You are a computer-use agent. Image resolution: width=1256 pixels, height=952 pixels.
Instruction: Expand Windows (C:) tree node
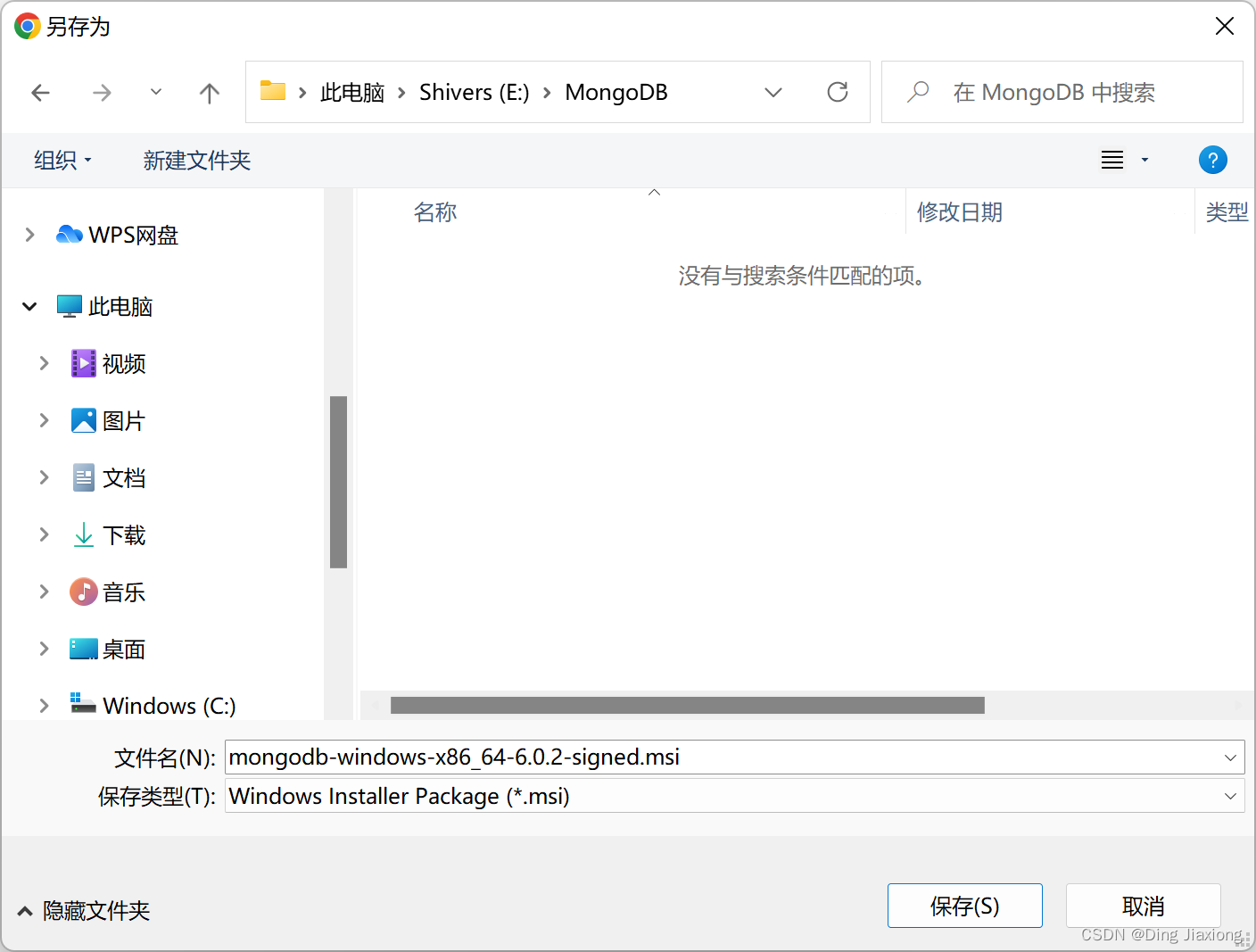[44, 706]
